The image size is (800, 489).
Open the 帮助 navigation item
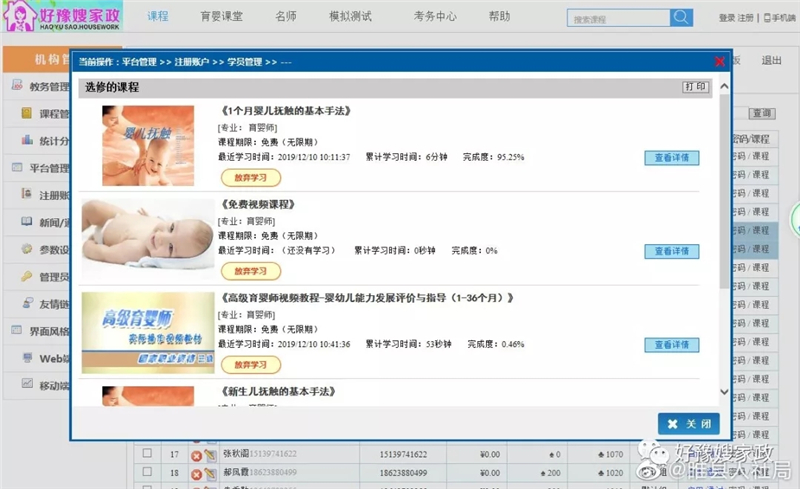point(499,16)
